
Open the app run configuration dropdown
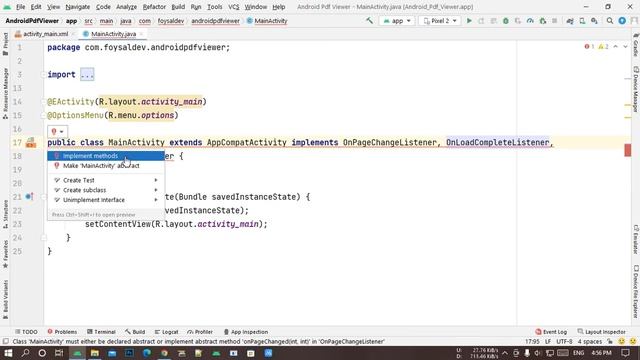[x=396, y=21]
